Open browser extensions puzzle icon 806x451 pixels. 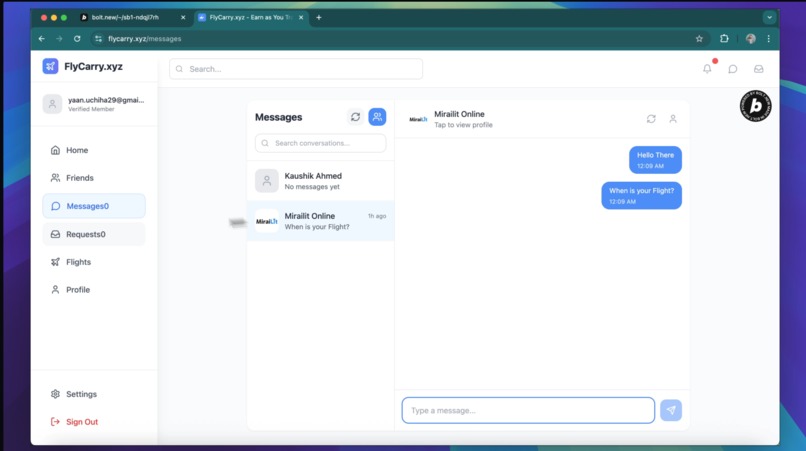724,39
